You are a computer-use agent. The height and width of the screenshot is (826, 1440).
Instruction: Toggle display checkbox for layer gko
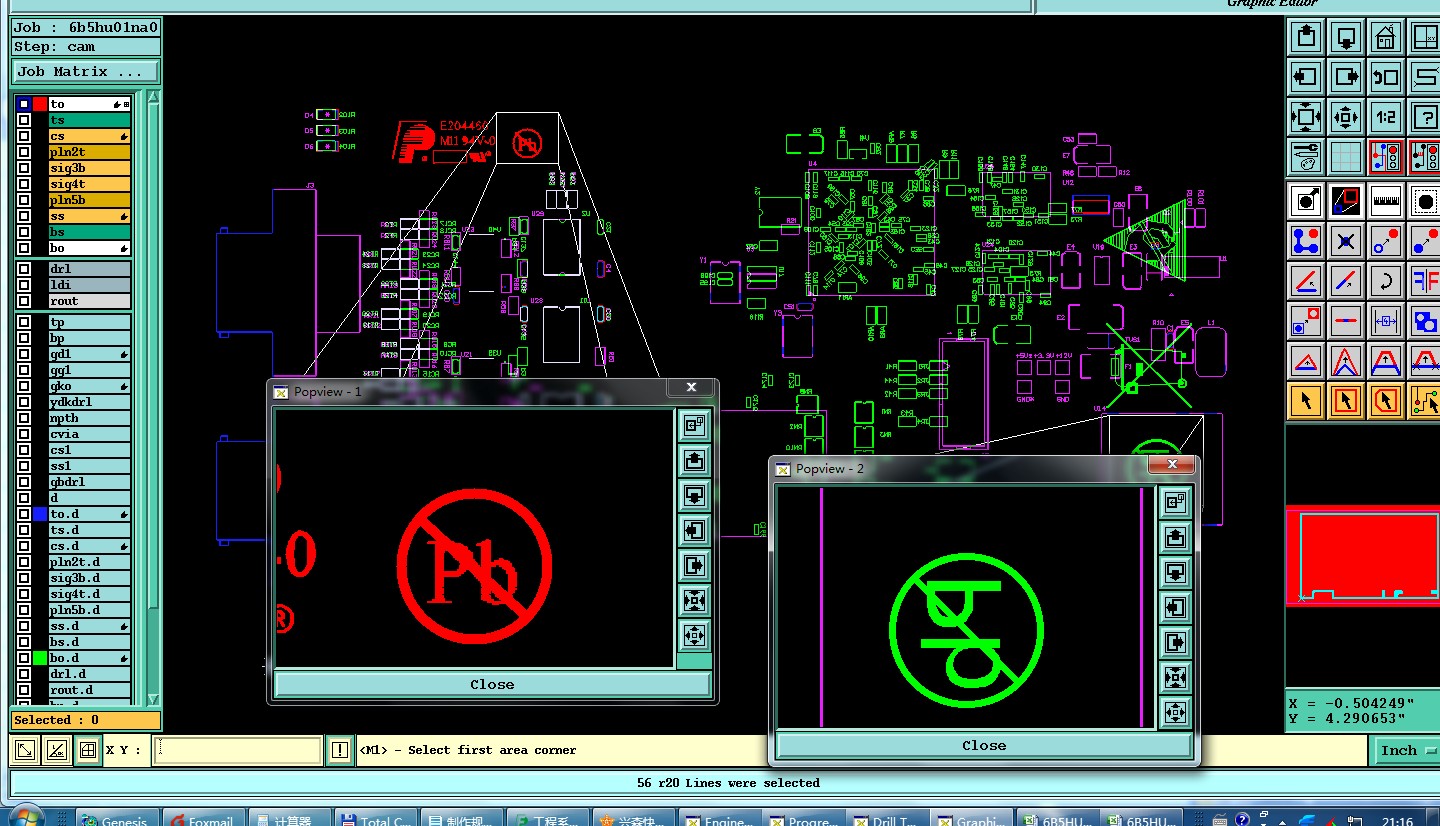pos(24,386)
